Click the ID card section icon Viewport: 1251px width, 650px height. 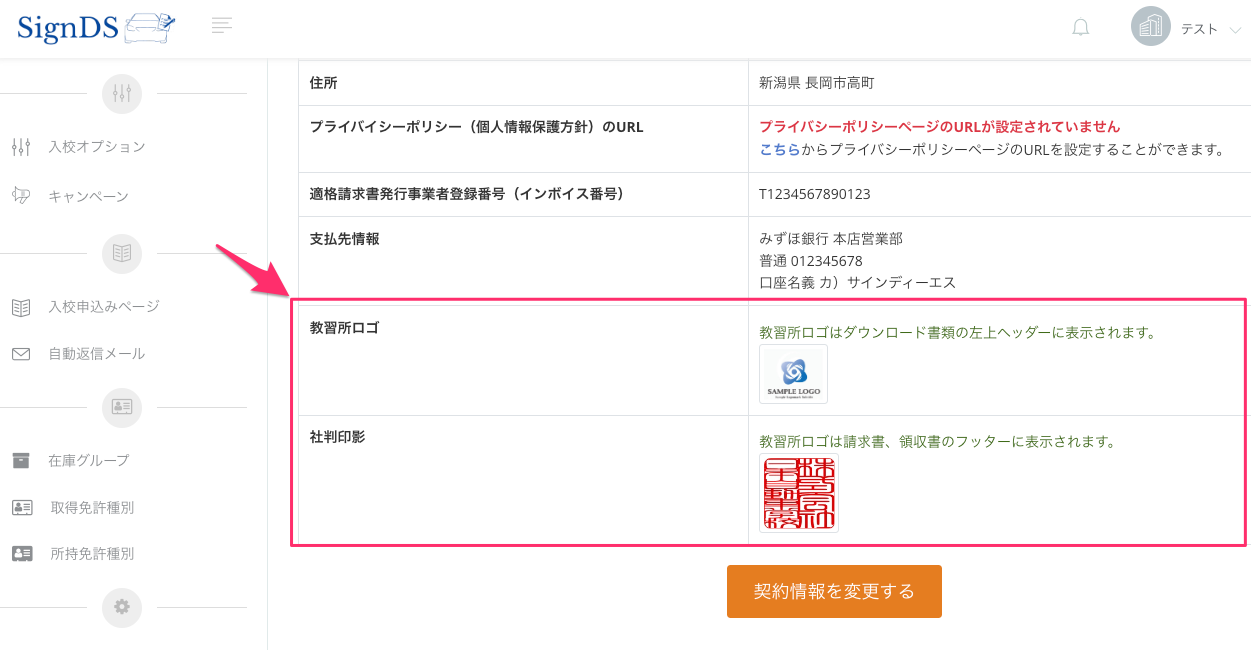(122, 407)
